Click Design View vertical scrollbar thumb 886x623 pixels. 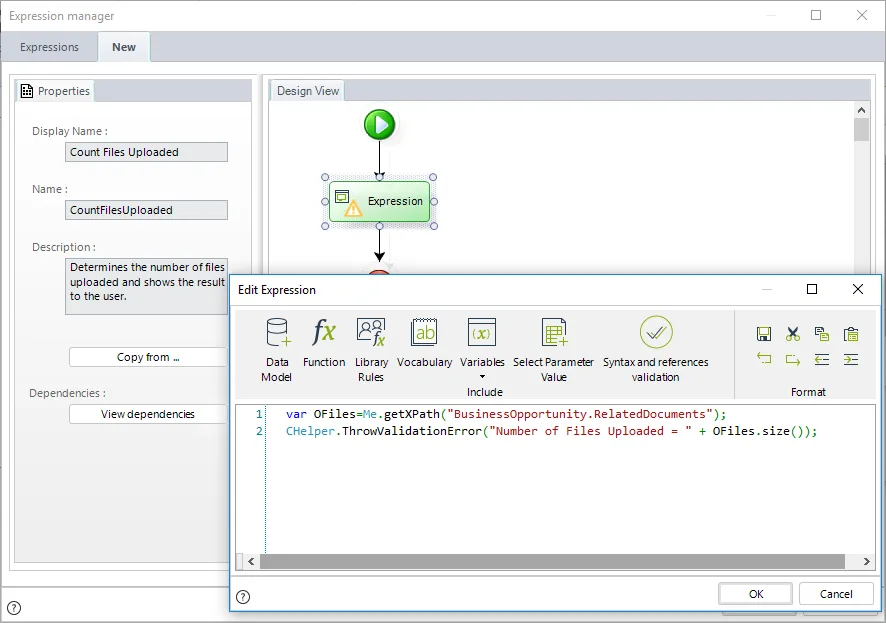(x=861, y=129)
